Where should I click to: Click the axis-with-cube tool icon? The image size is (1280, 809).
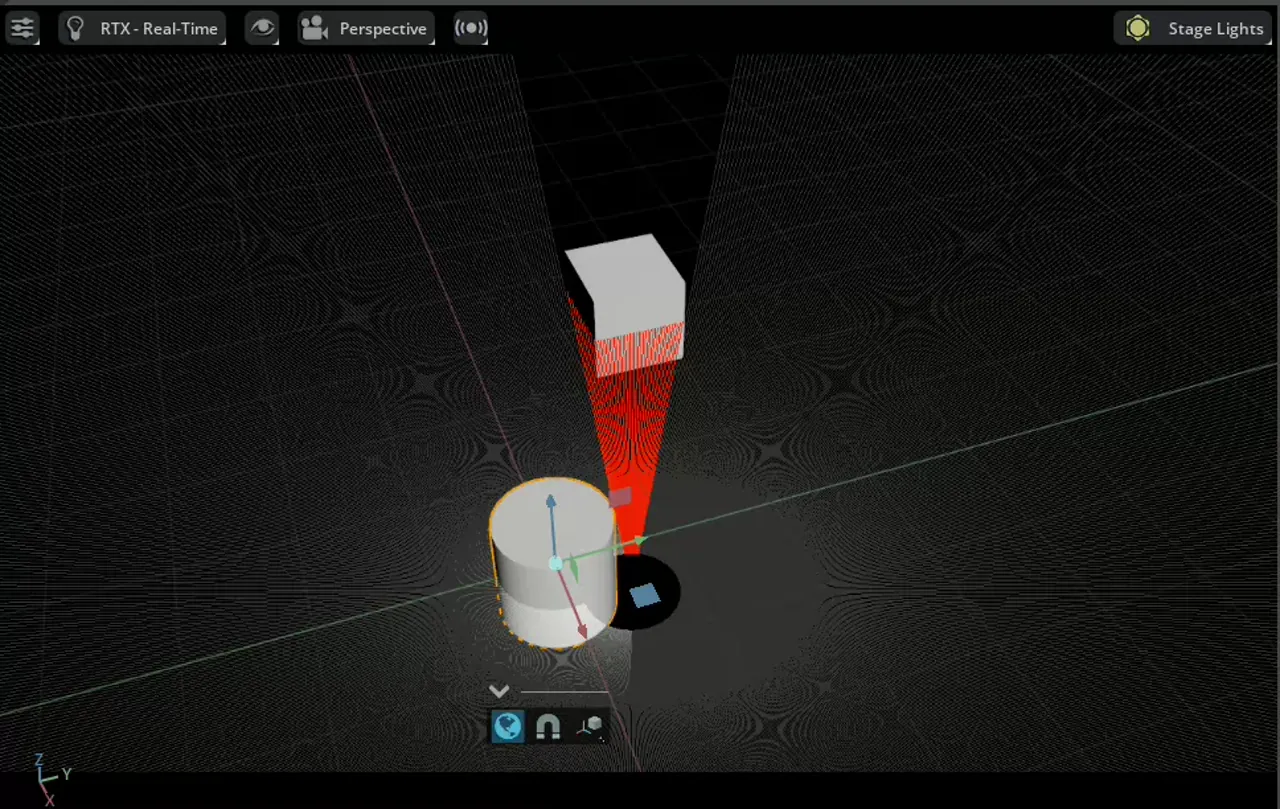(x=590, y=726)
